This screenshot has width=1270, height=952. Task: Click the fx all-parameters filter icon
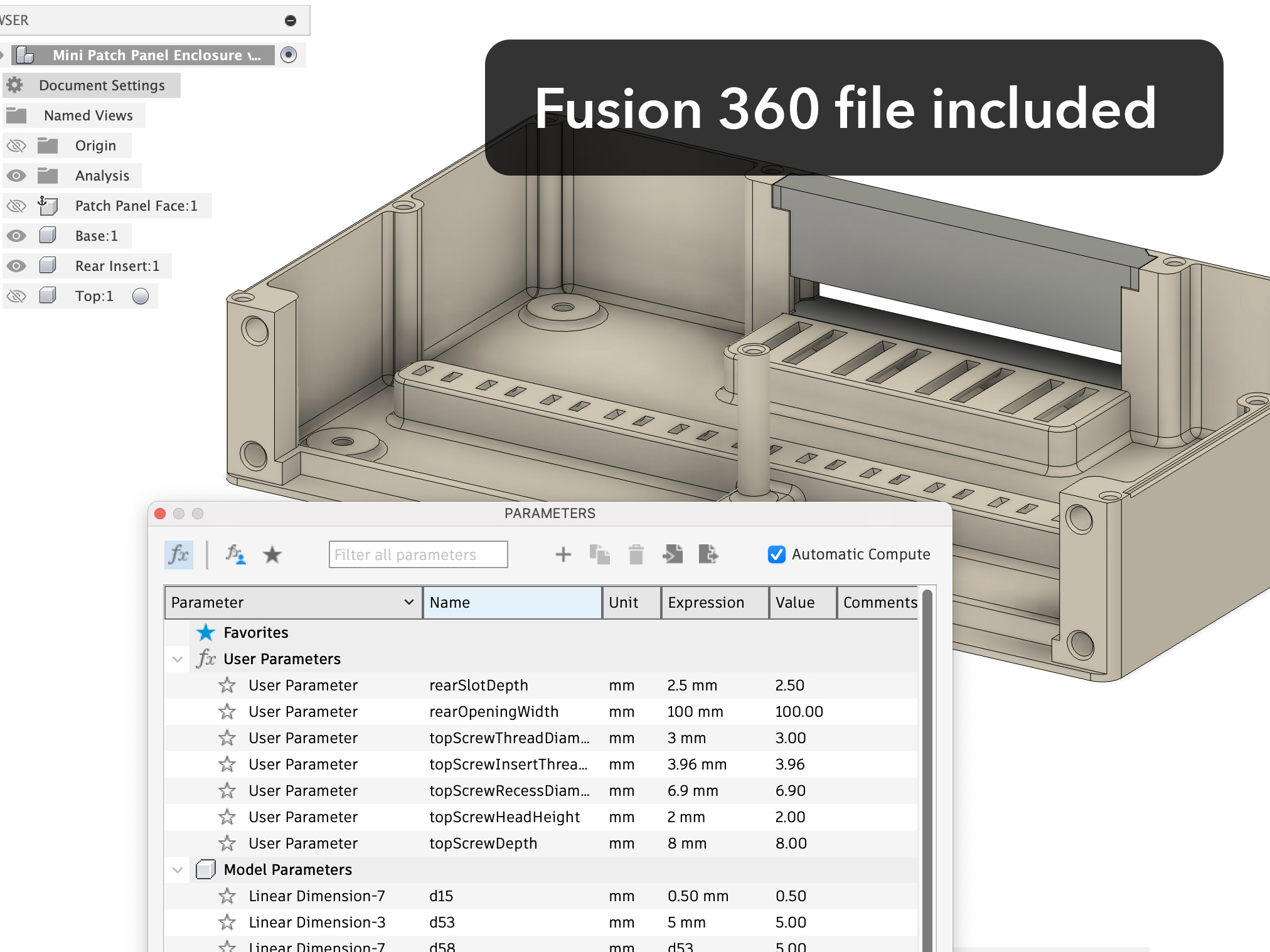click(x=179, y=554)
